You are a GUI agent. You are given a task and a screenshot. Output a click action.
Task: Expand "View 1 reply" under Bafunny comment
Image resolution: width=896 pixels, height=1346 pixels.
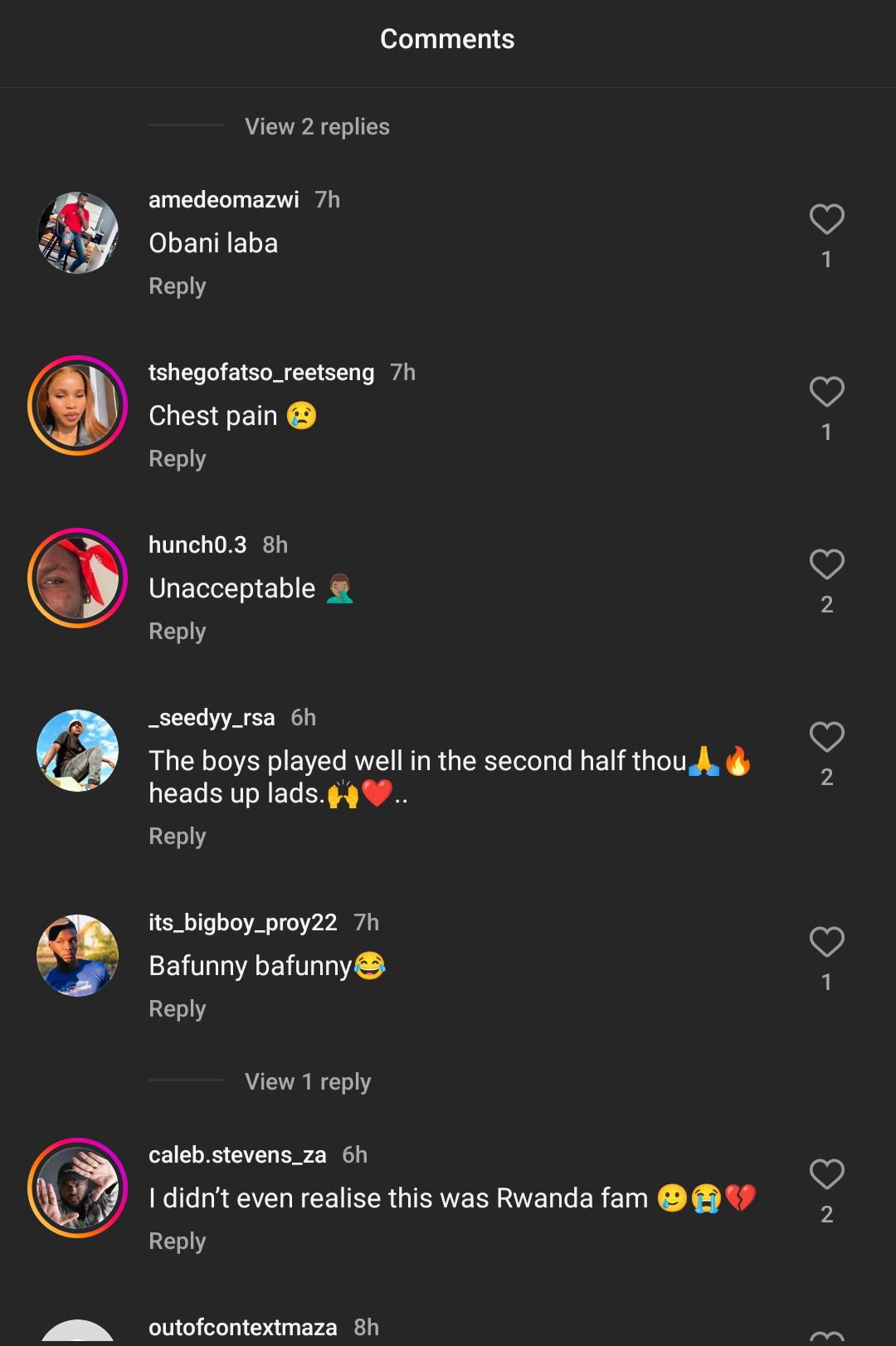tap(308, 1082)
